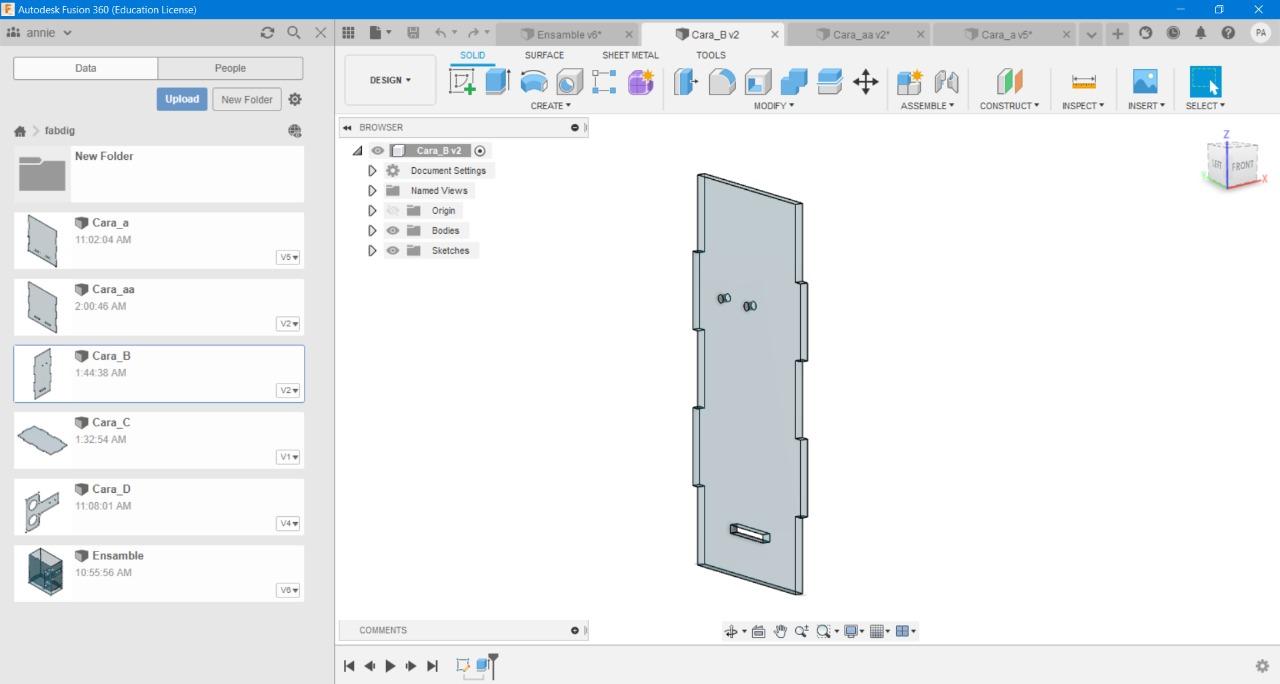Expand the Sketches node

pyautogui.click(x=372, y=251)
